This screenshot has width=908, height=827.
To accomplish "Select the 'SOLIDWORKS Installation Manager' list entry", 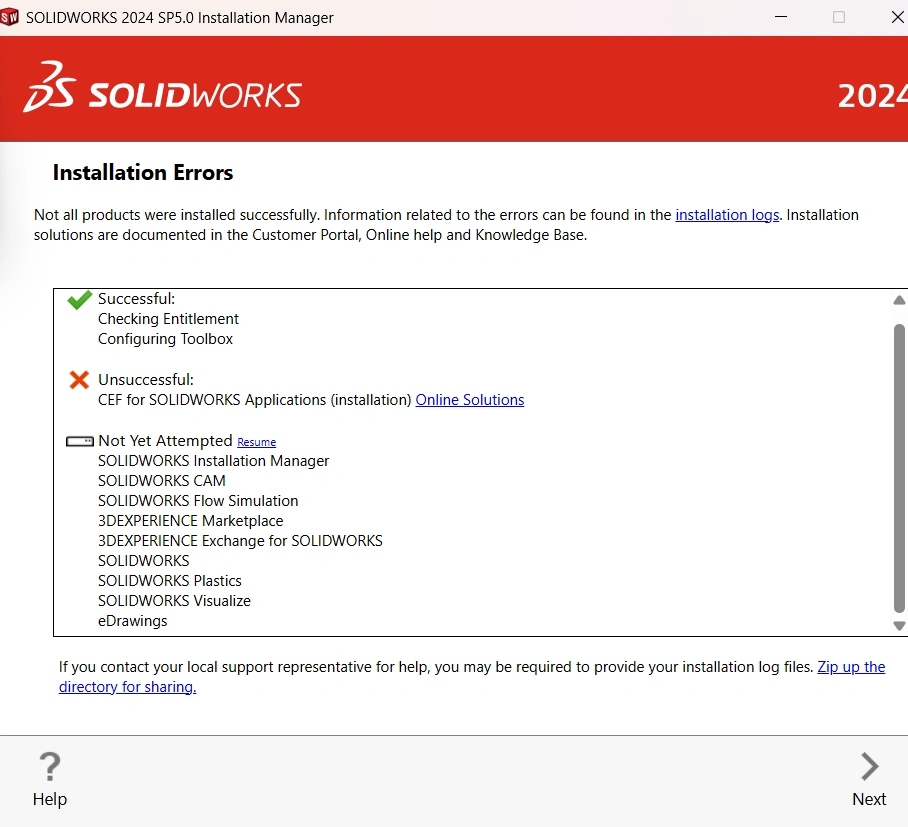I will tap(213, 461).
